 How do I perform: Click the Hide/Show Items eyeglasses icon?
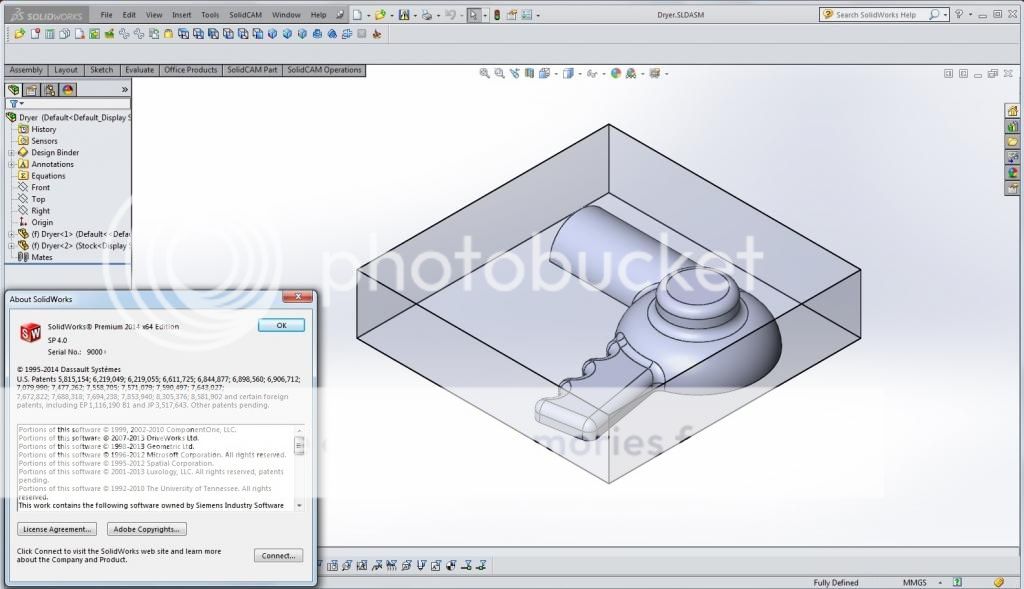point(592,73)
